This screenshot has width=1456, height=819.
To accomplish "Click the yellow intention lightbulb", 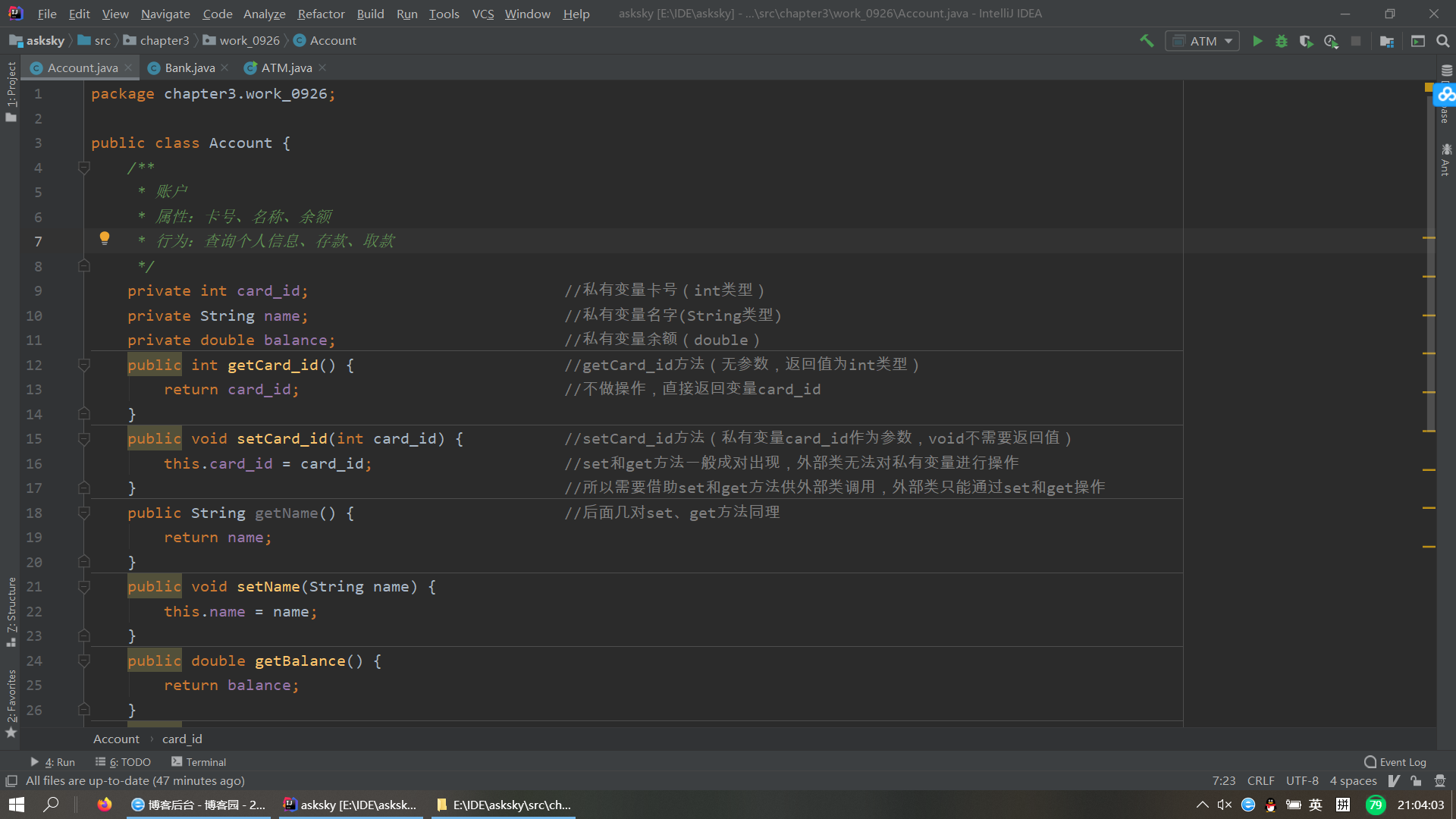I will coord(105,239).
